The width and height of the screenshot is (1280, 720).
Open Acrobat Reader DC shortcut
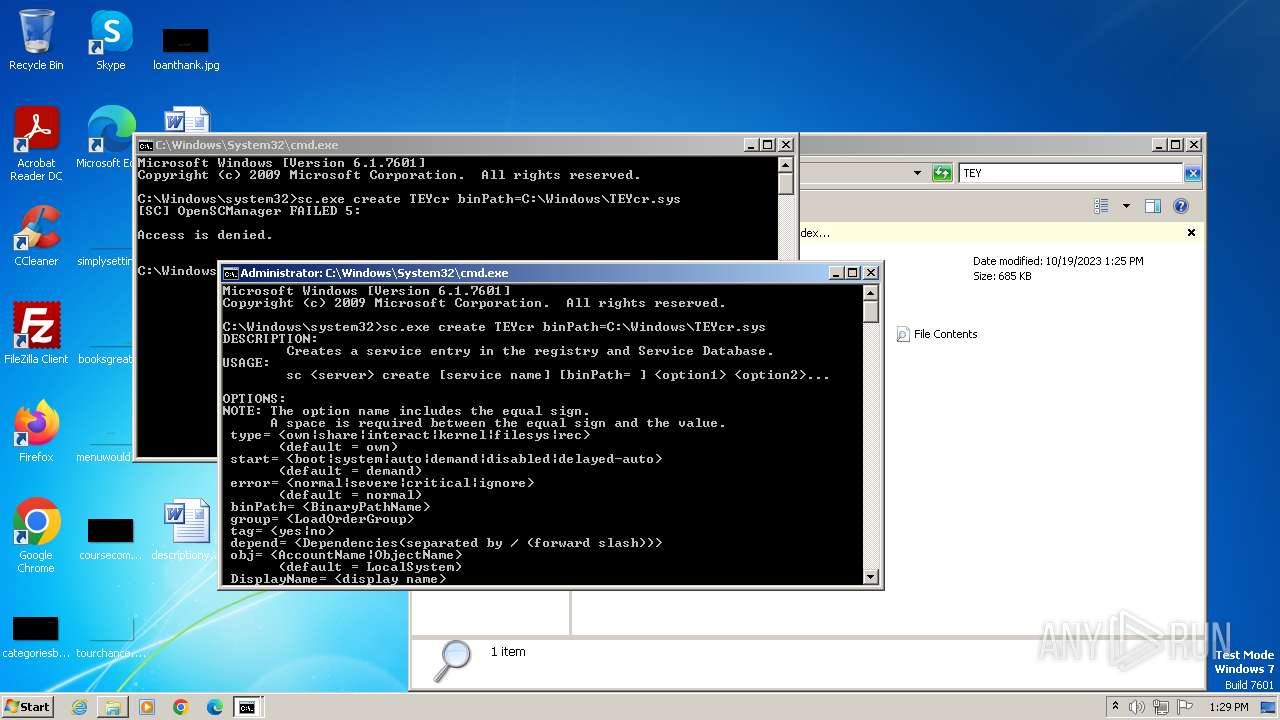click(x=36, y=143)
